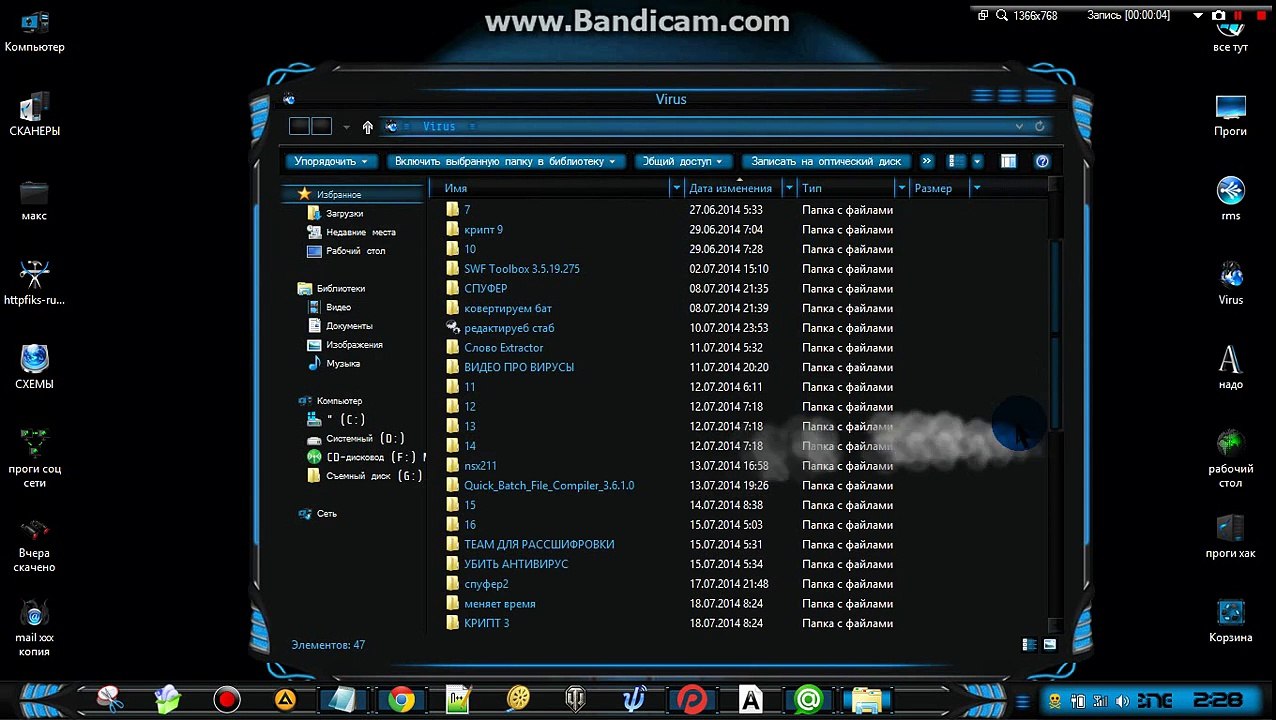The width and height of the screenshot is (1276, 720).
Task: Open the Имя column filter dropdown
Action: (x=677, y=188)
